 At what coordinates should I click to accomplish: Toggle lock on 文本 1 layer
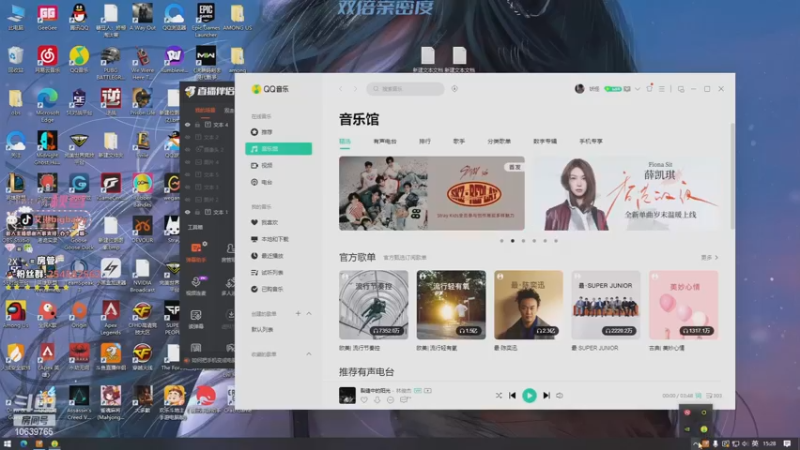pyautogui.click(x=197, y=212)
